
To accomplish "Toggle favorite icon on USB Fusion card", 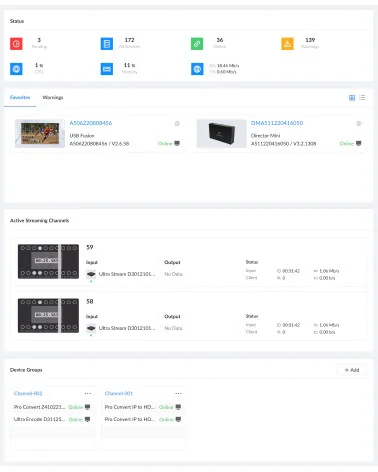I will [177, 123].
